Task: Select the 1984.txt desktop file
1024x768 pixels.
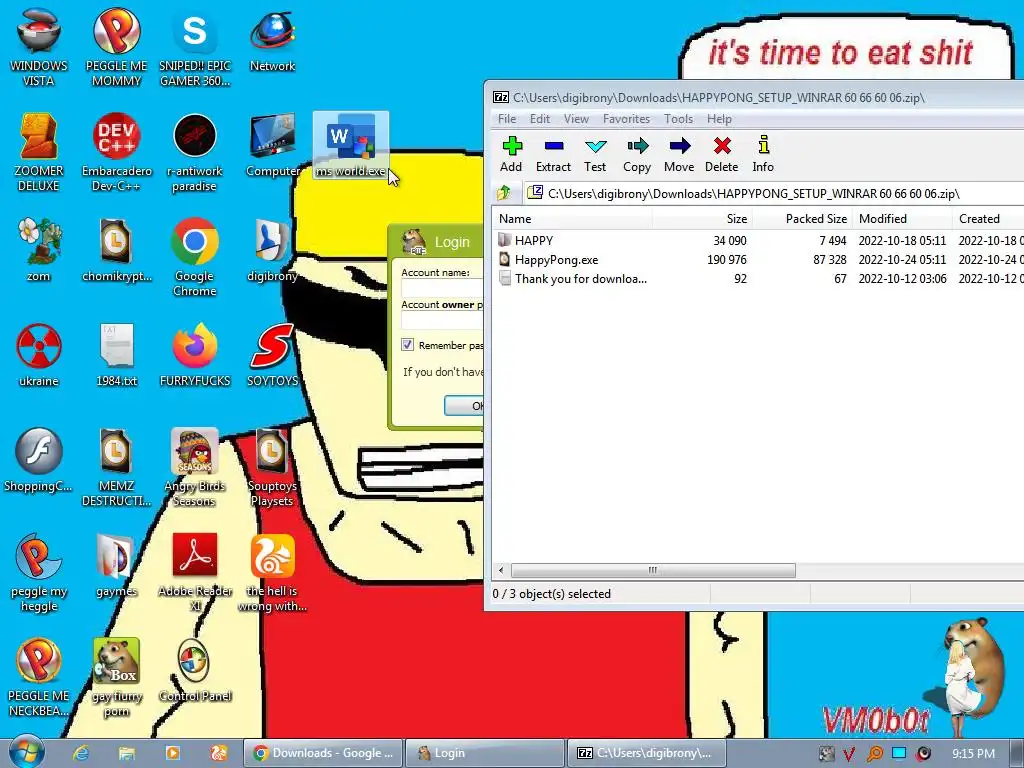Action: pos(116,355)
